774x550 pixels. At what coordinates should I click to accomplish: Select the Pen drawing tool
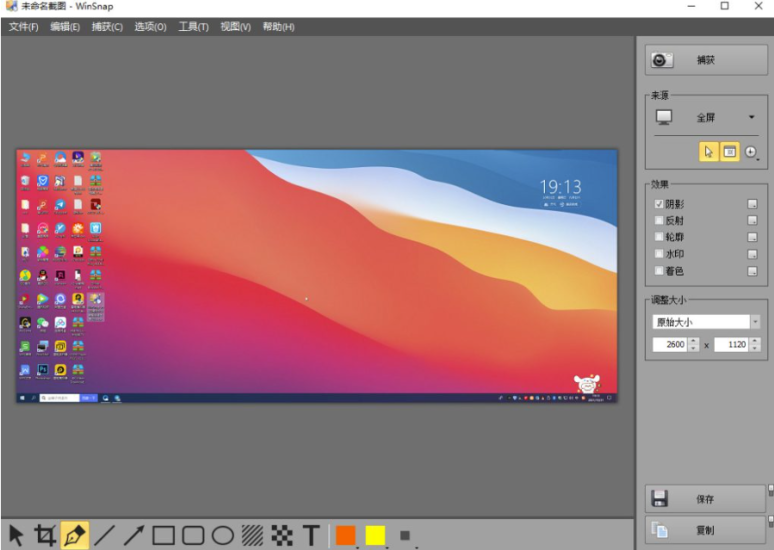[x=75, y=535]
